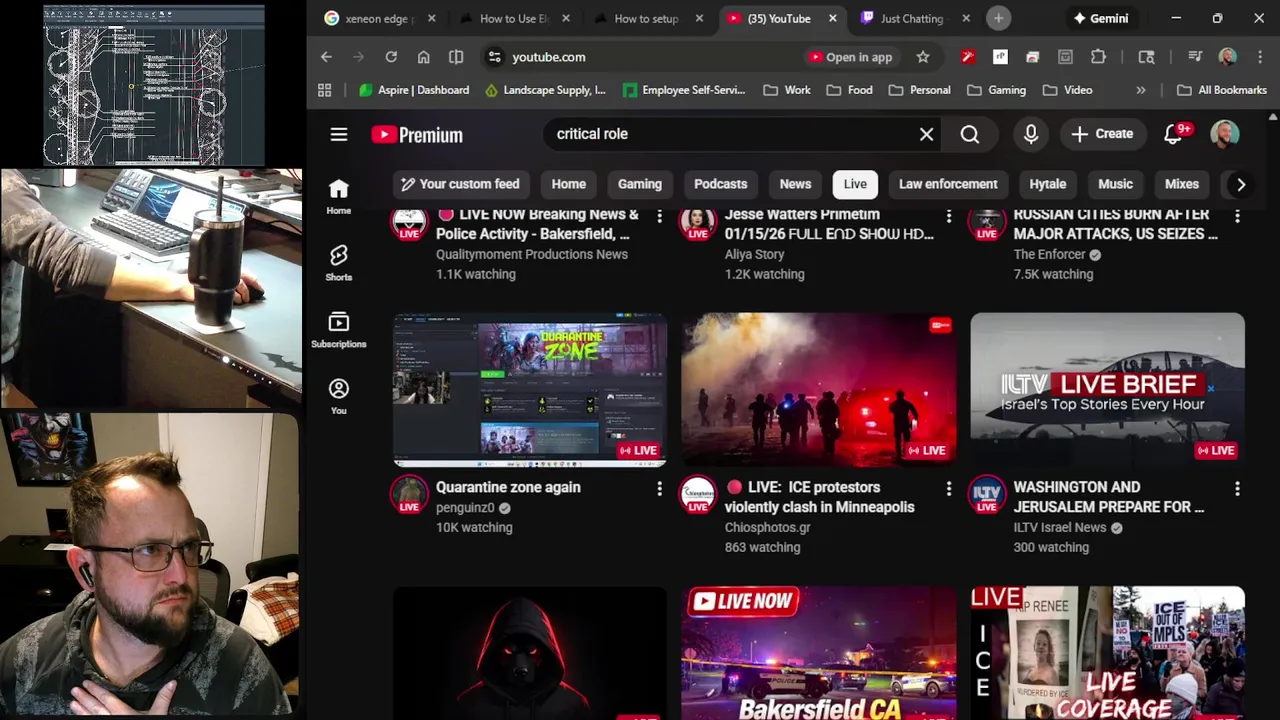This screenshot has height=720, width=1280.
Task: Play the ILTV Live Brief thumbnail
Action: pyautogui.click(x=1107, y=390)
